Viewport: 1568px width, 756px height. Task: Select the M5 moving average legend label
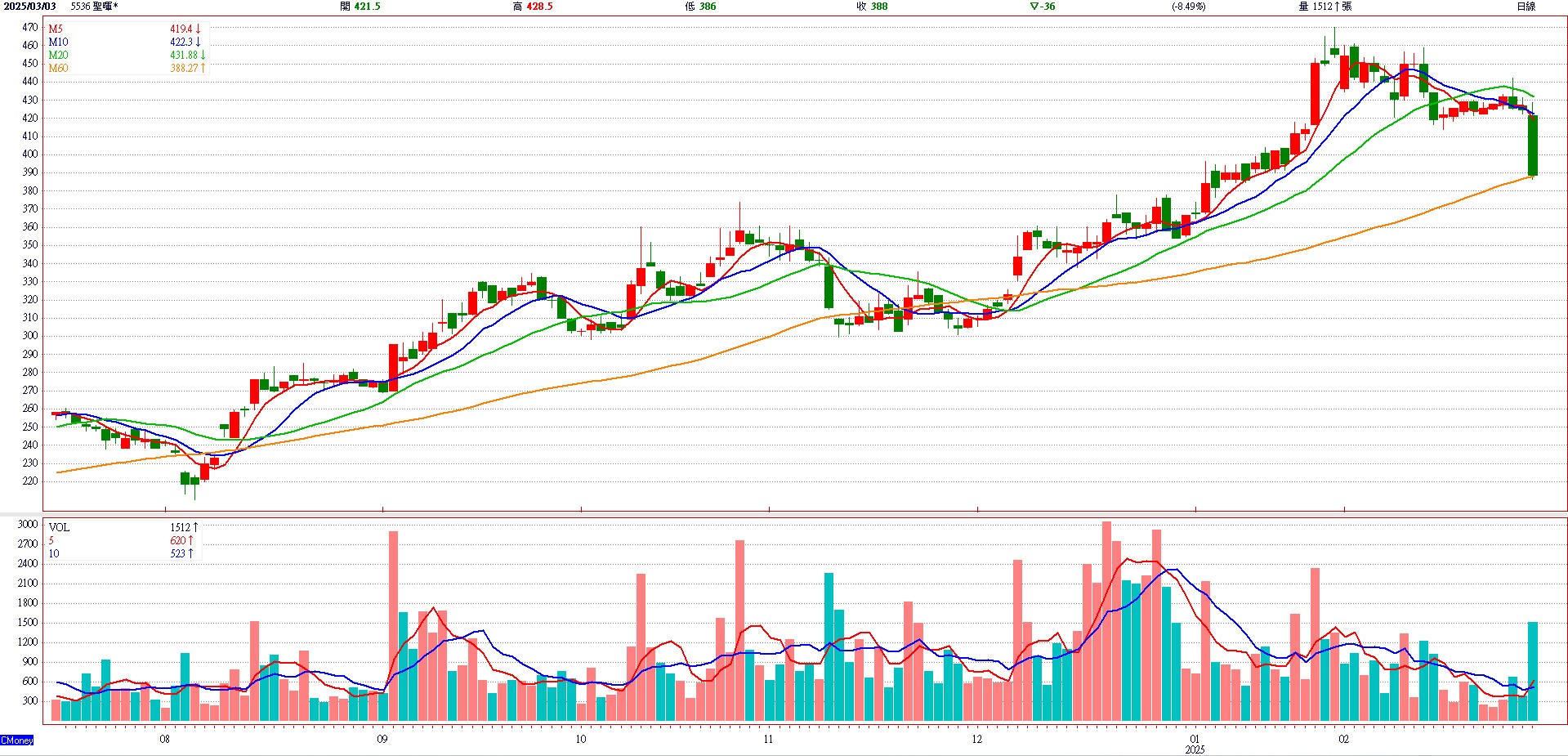coord(56,29)
